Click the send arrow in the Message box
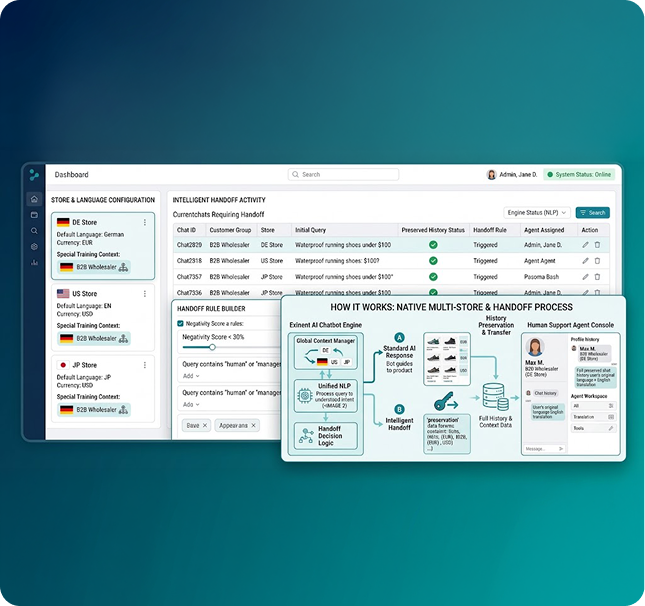This screenshot has width=645, height=606. pos(561,449)
